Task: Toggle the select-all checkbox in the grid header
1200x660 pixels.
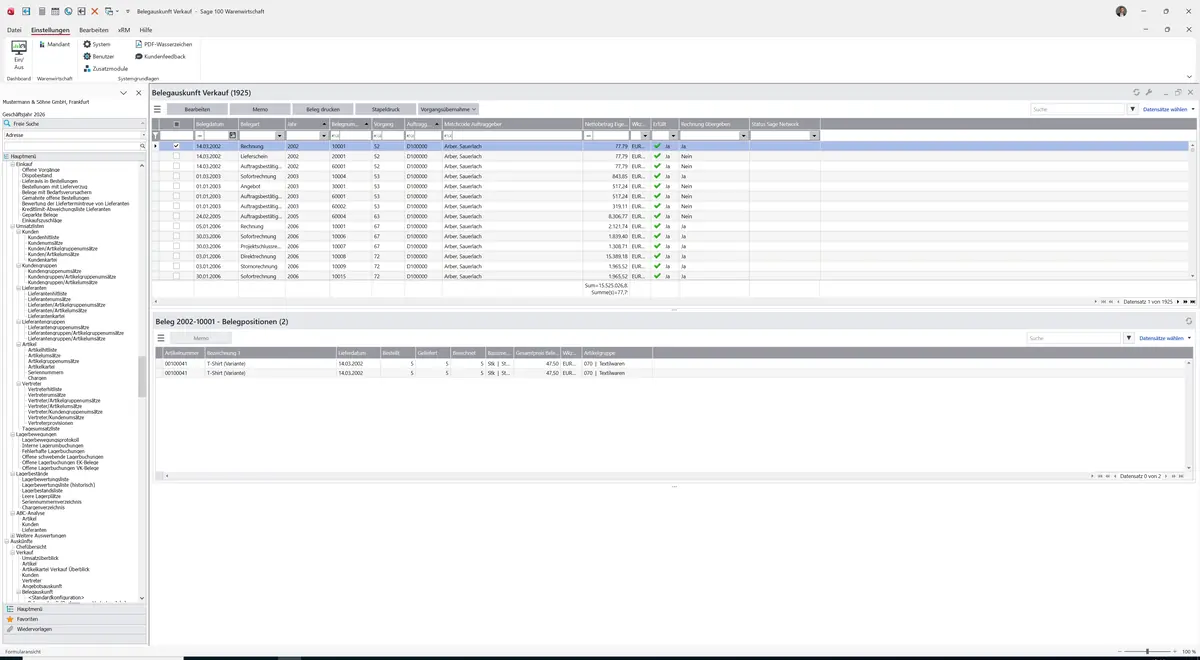Action: tap(177, 124)
